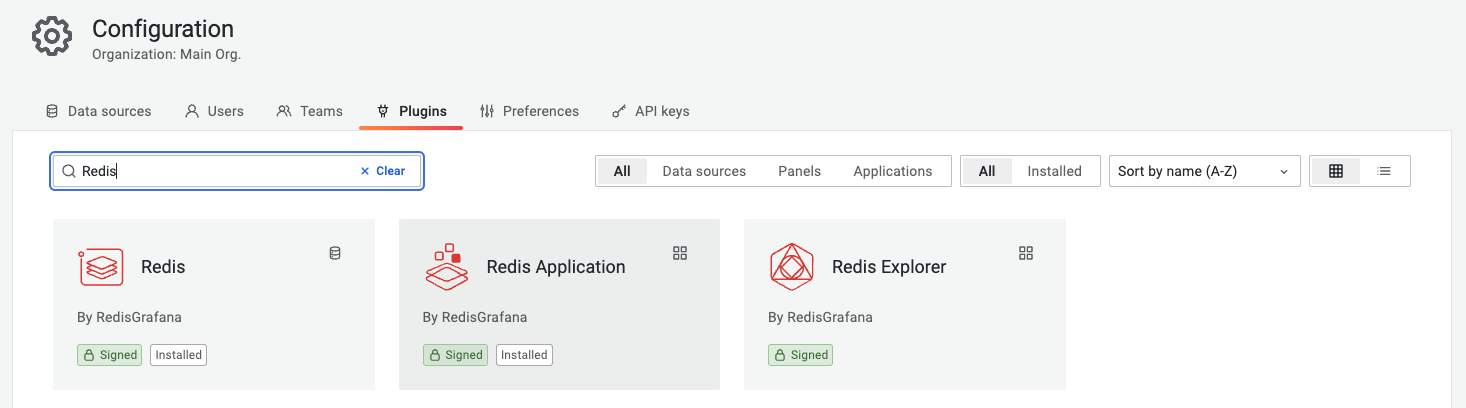Click the Configuration gear icon
1466x408 pixels.
point(52,37)
